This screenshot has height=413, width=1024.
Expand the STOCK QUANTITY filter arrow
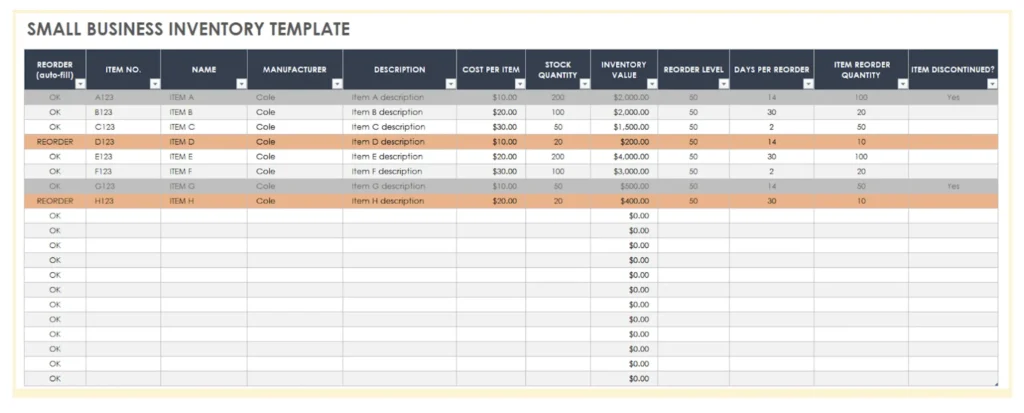(x=584, y=84)
